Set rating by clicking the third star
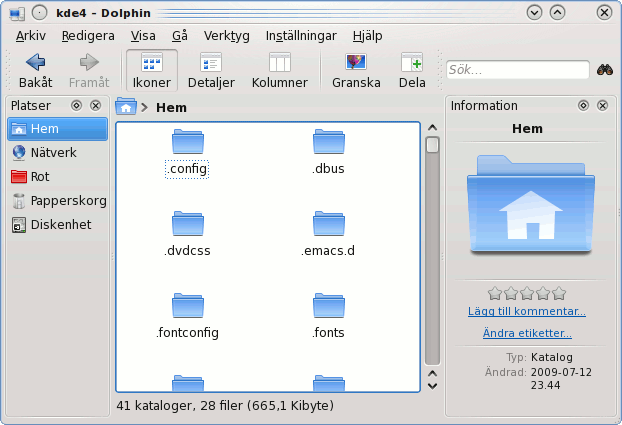This screenshot has height=425, width=622. (x=527, y=294)
